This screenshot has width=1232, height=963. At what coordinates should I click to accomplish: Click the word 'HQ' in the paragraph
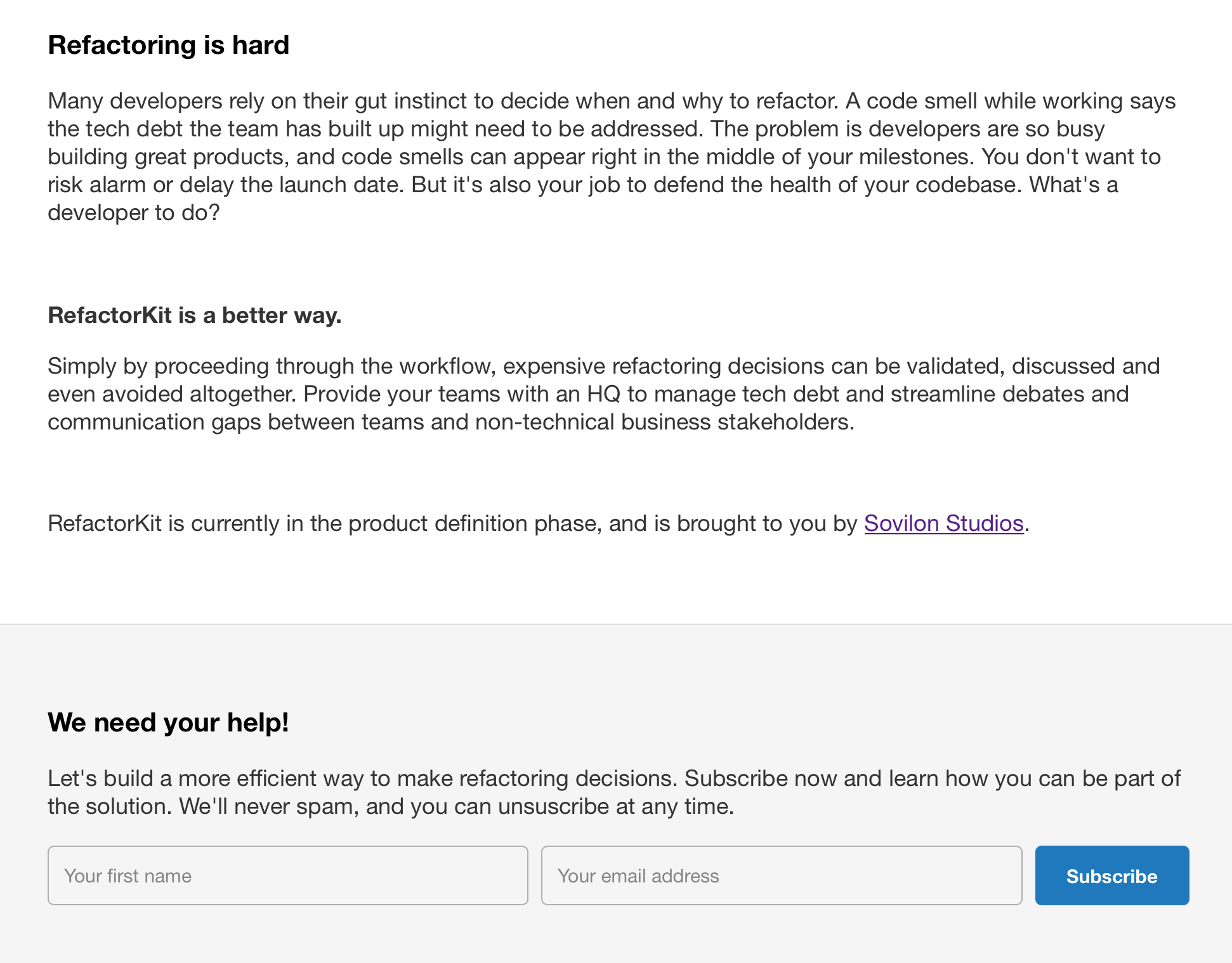603,394
